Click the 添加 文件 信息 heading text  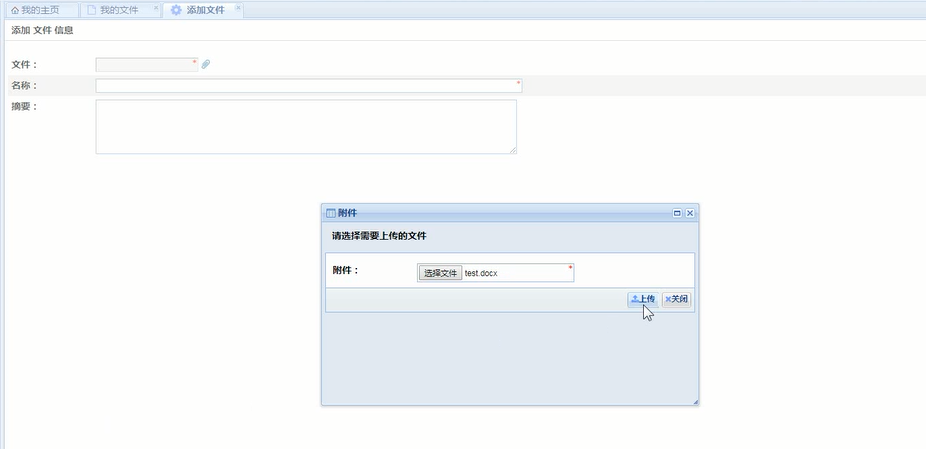tap(42, 30)
